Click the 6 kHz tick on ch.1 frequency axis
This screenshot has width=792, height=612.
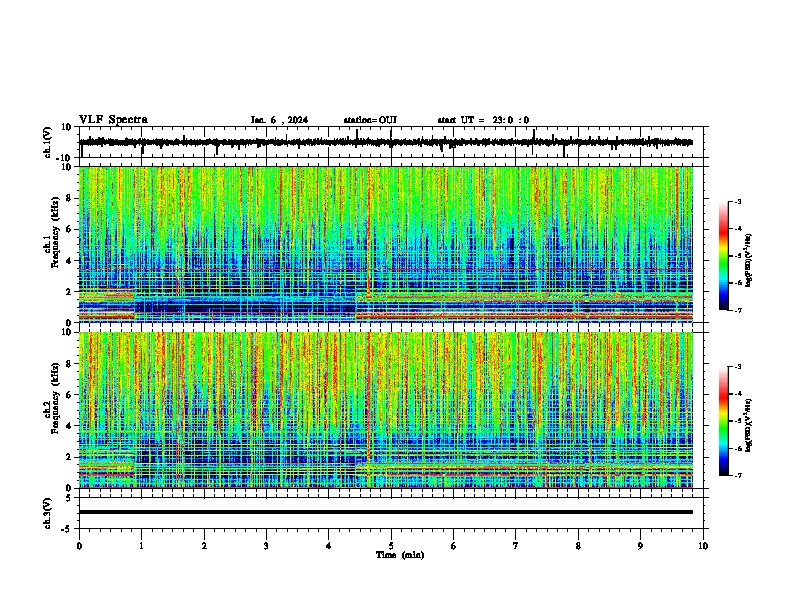70,229
